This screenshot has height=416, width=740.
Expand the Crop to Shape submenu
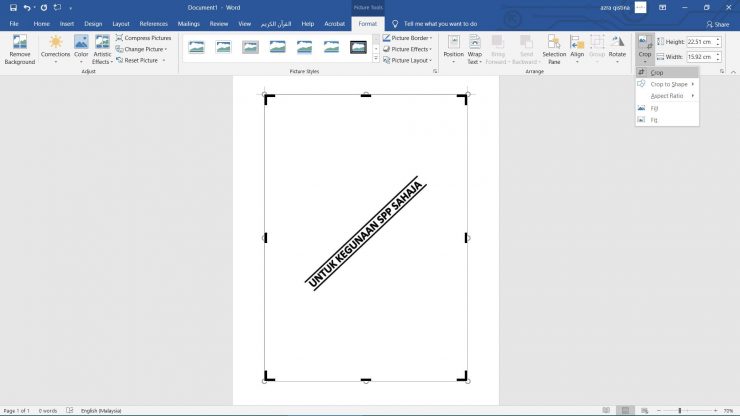[x=668, y=84]
